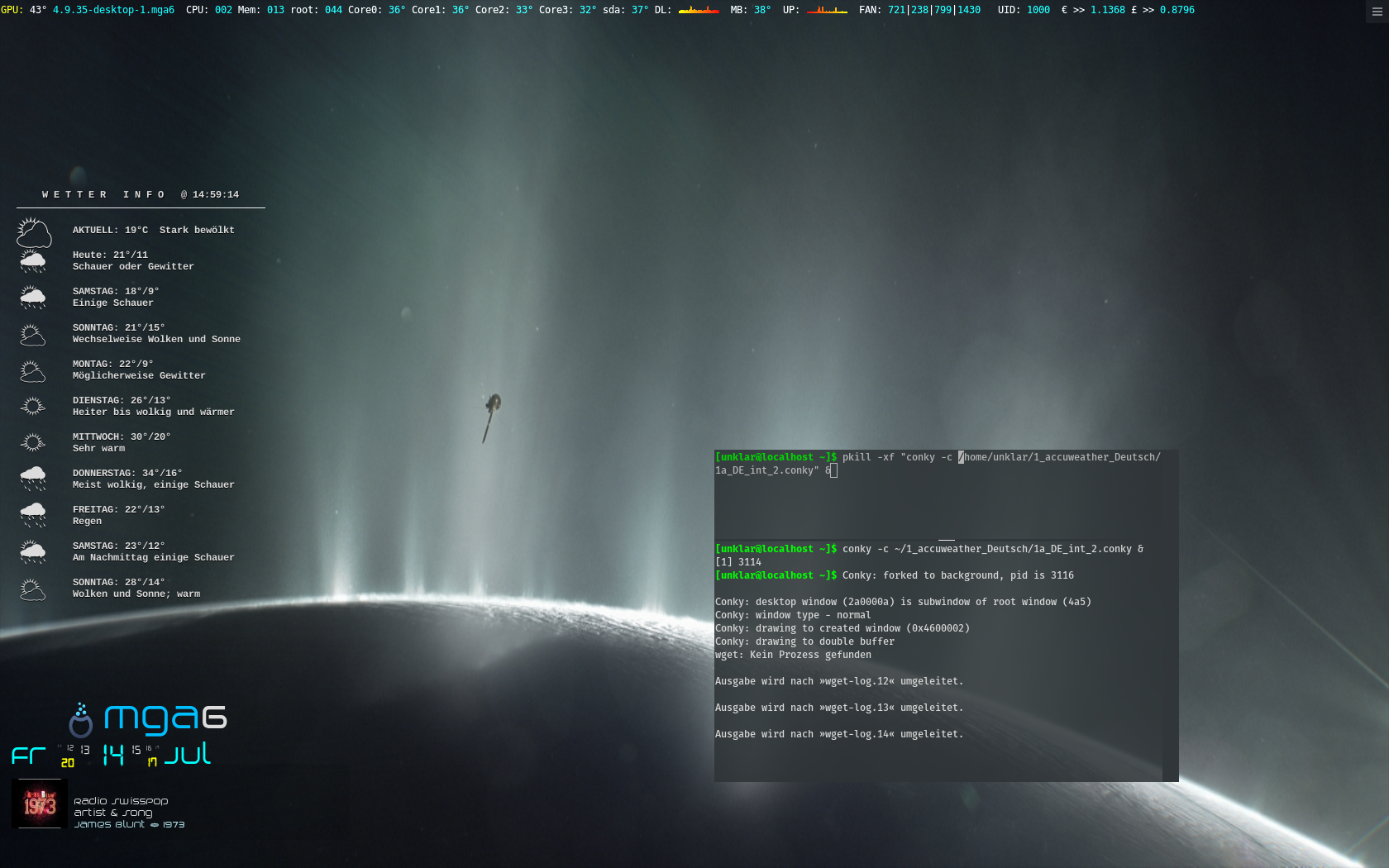1389x868 pixels.
Task: Click the pkill command line in terminal
Action: [938, 464]
